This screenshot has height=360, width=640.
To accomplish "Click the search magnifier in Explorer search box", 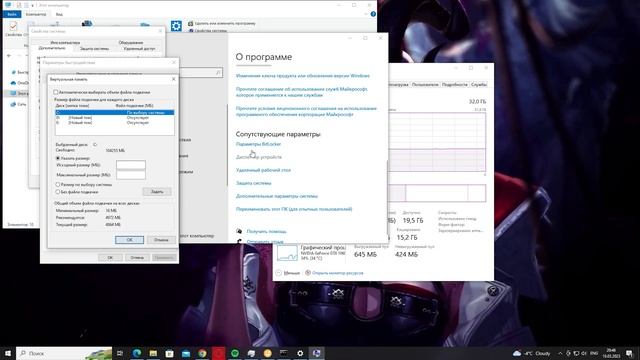I will 218,73.
